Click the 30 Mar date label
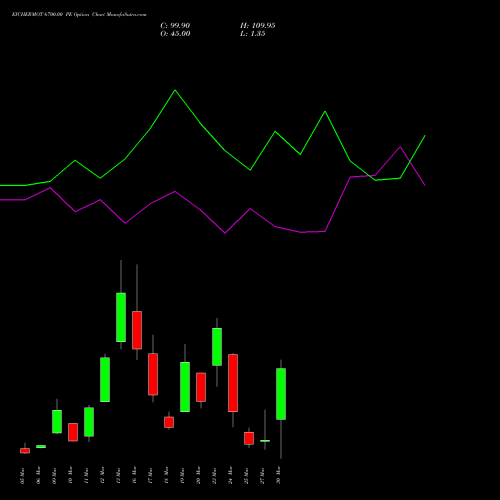This screenshot has height=500, width=500. [278, 475]
